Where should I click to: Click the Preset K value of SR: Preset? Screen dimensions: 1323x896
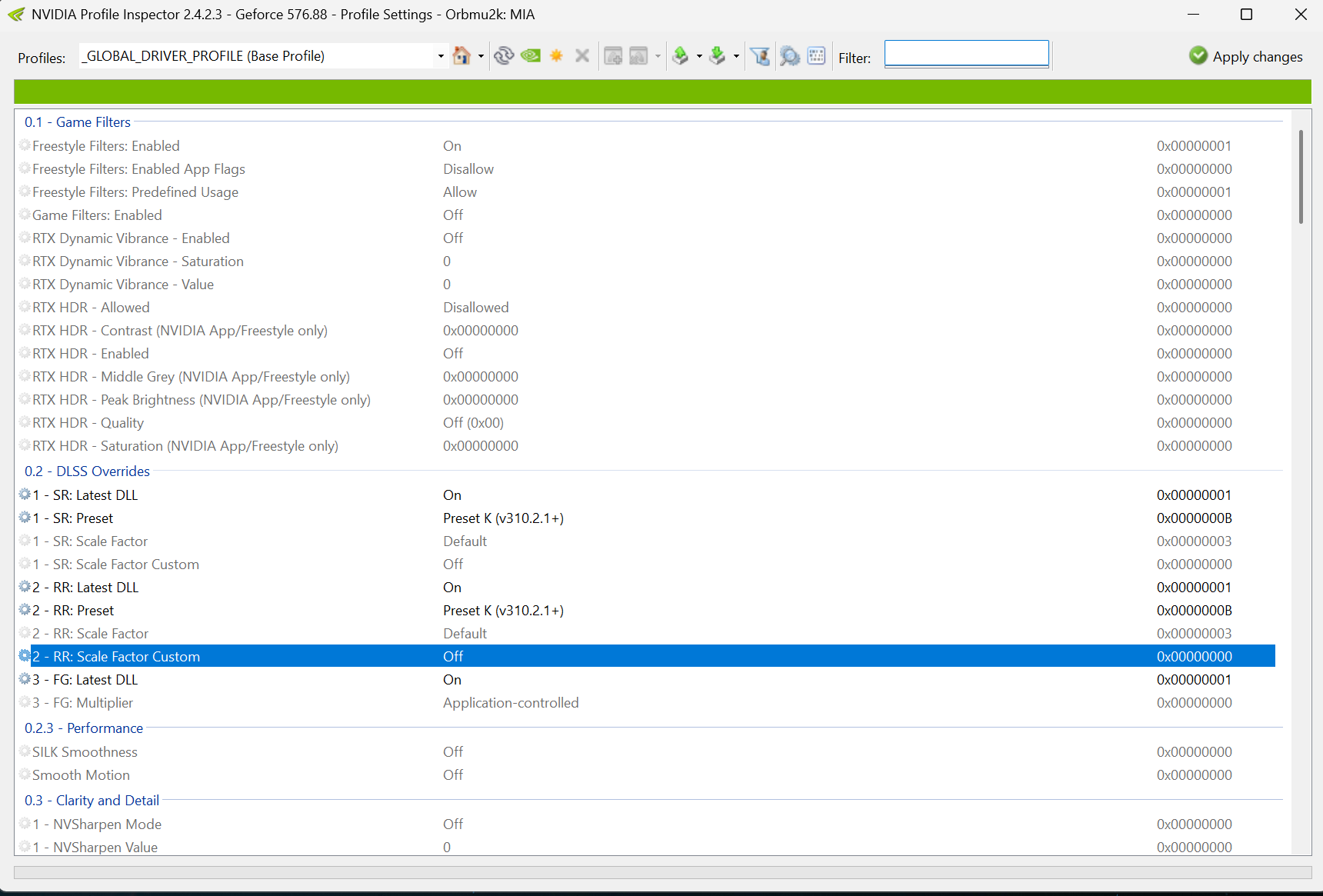(x=503, y=518)
